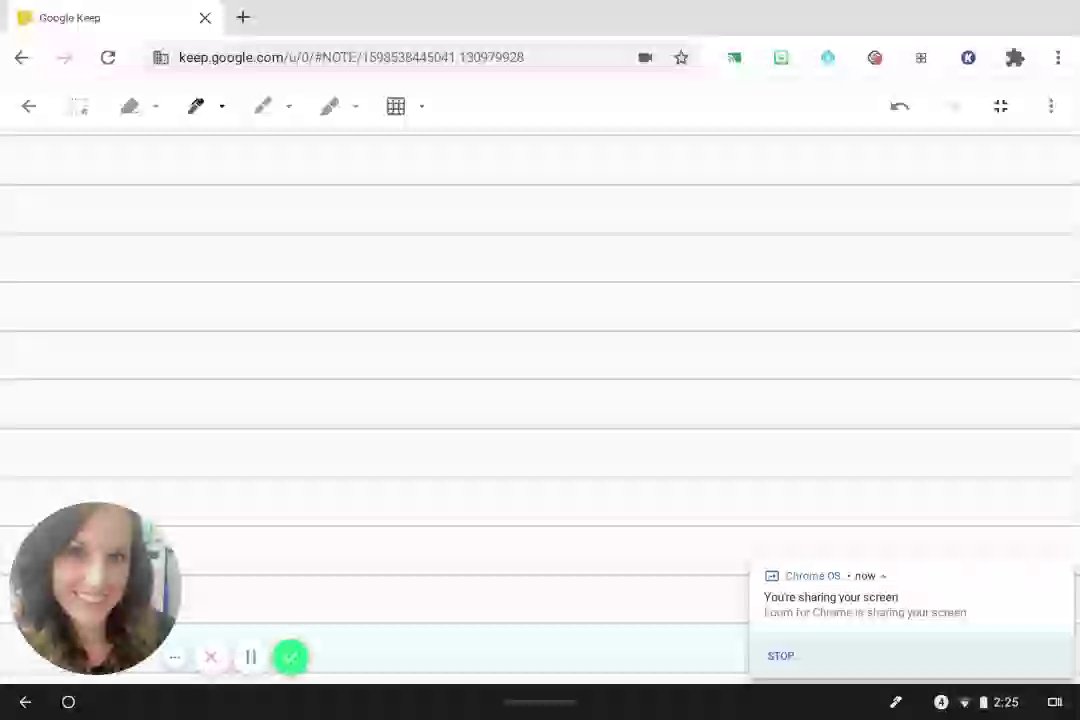
Task: Open Loom recording more options
Action: tap(175, 657)
